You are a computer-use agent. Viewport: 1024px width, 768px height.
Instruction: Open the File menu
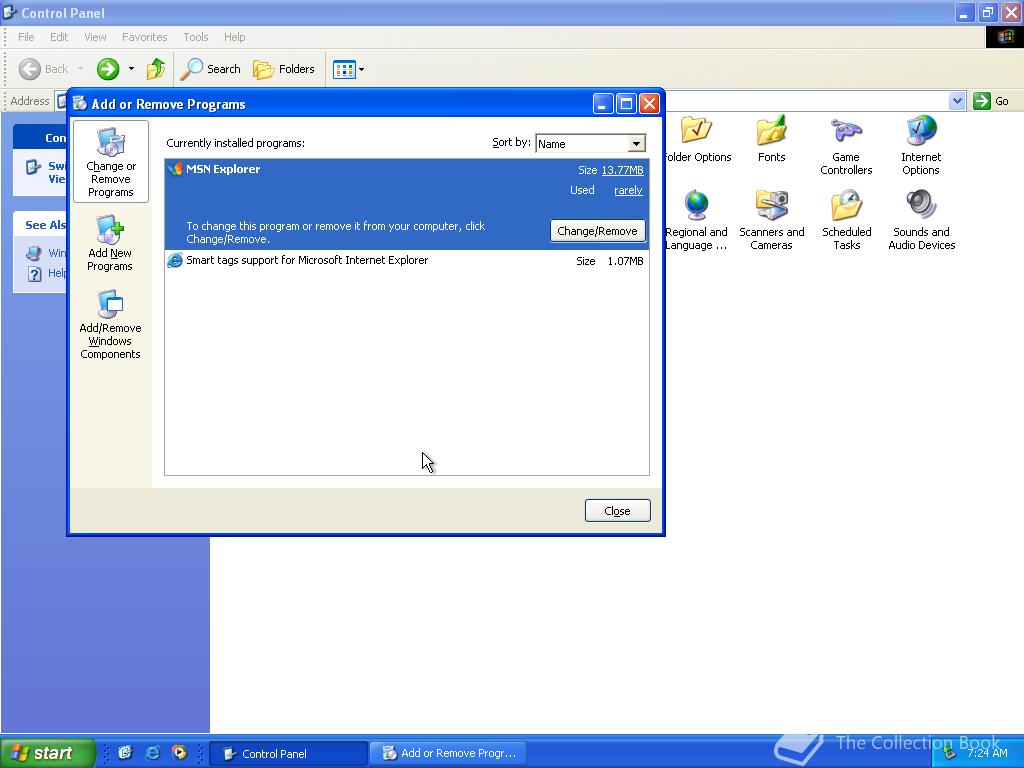coord(26,37)
